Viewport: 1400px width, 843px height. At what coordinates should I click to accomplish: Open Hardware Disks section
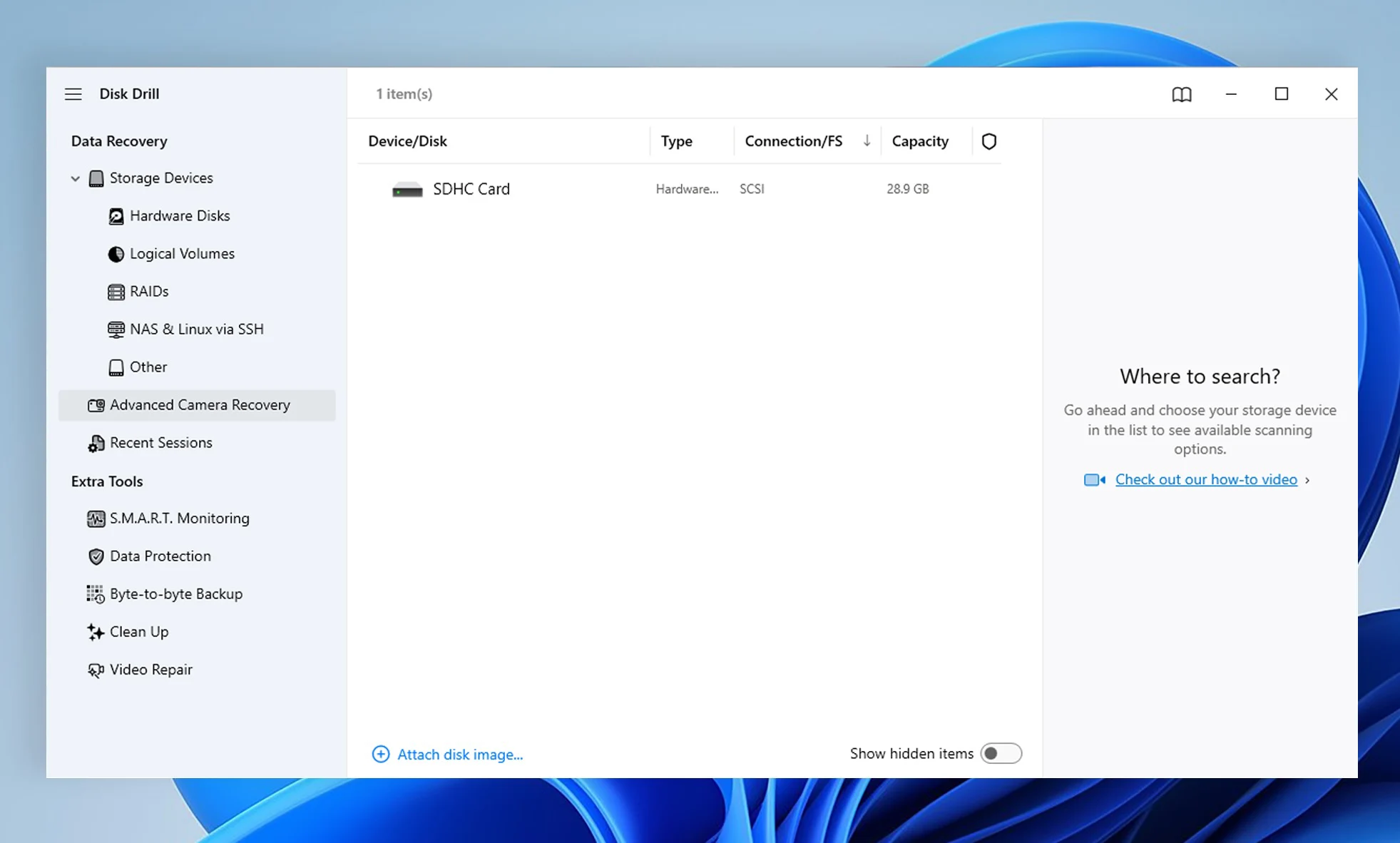[x=180, y=216]
